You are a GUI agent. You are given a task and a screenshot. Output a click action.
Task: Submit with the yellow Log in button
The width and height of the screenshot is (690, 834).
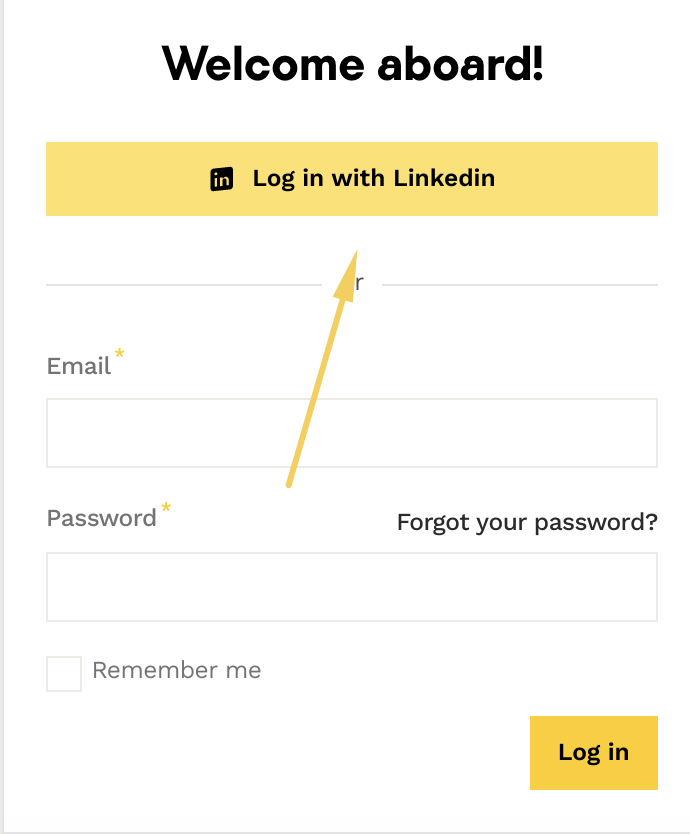coord(593,752)
